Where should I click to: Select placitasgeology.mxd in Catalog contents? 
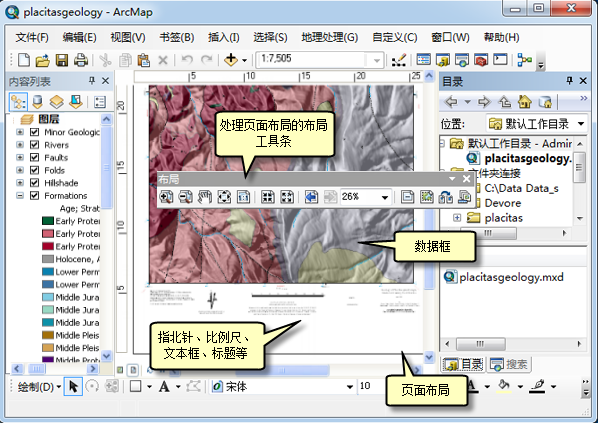click(504, 277)
